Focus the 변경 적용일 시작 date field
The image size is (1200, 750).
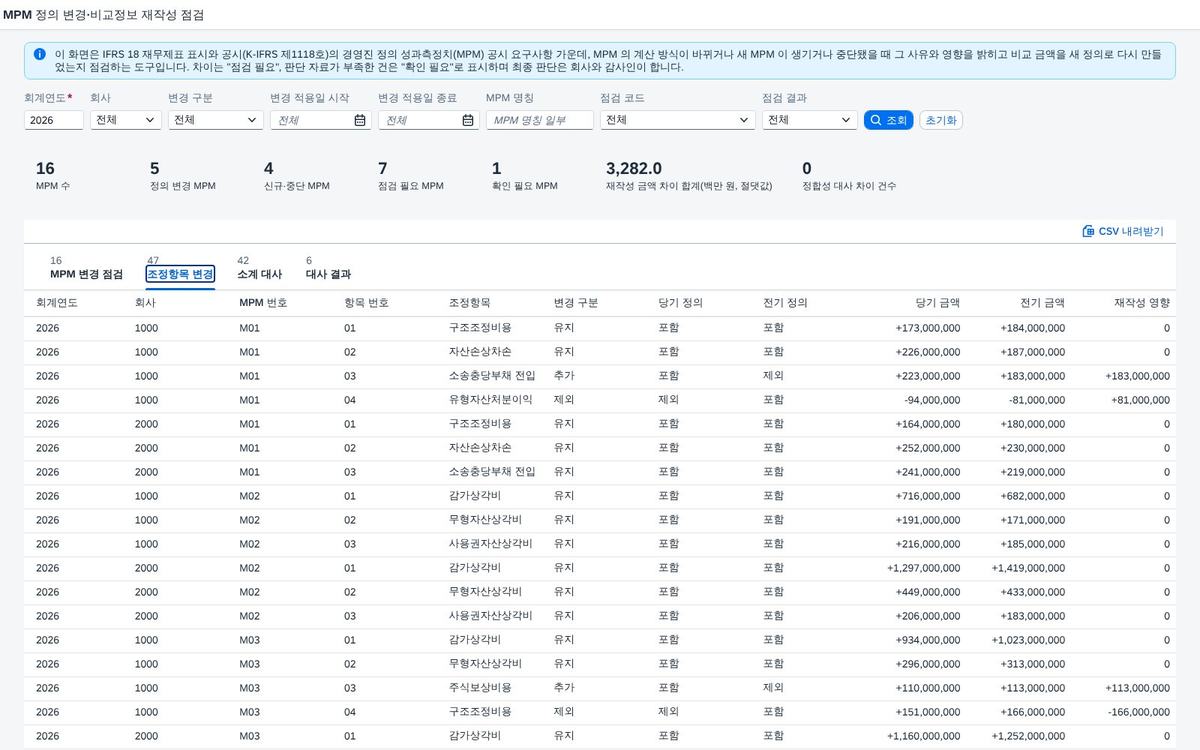click(321, 120)
